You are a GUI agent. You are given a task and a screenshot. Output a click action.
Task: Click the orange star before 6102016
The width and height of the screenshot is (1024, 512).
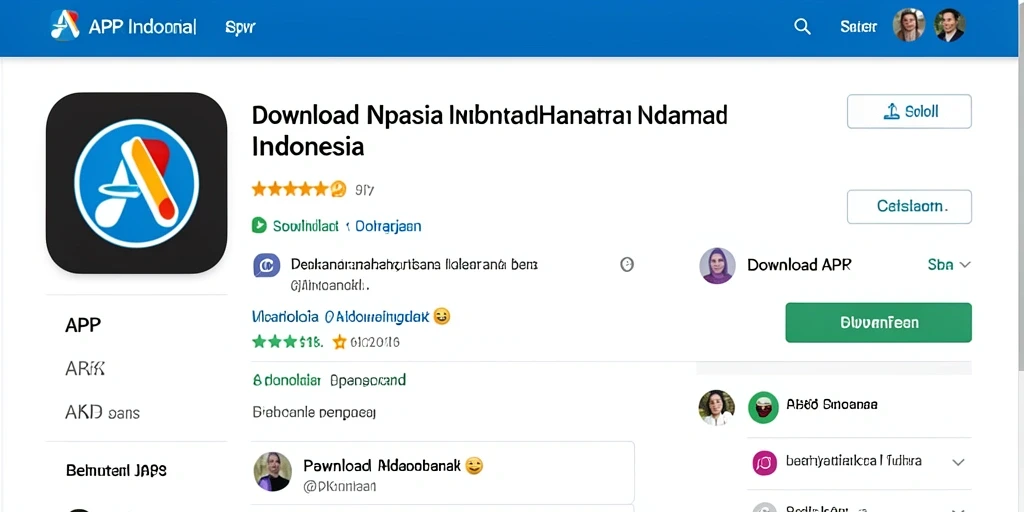339,342
